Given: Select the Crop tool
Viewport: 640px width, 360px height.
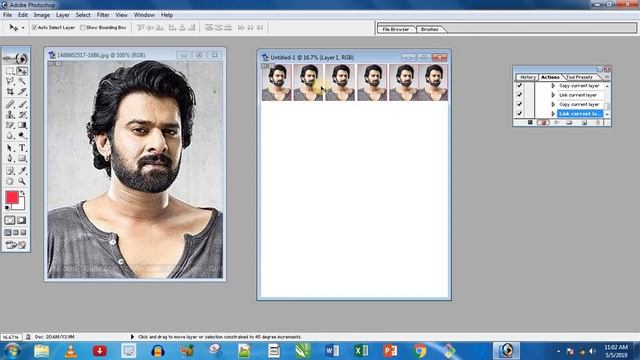Looking at the screenshot, I should (10, 91).
